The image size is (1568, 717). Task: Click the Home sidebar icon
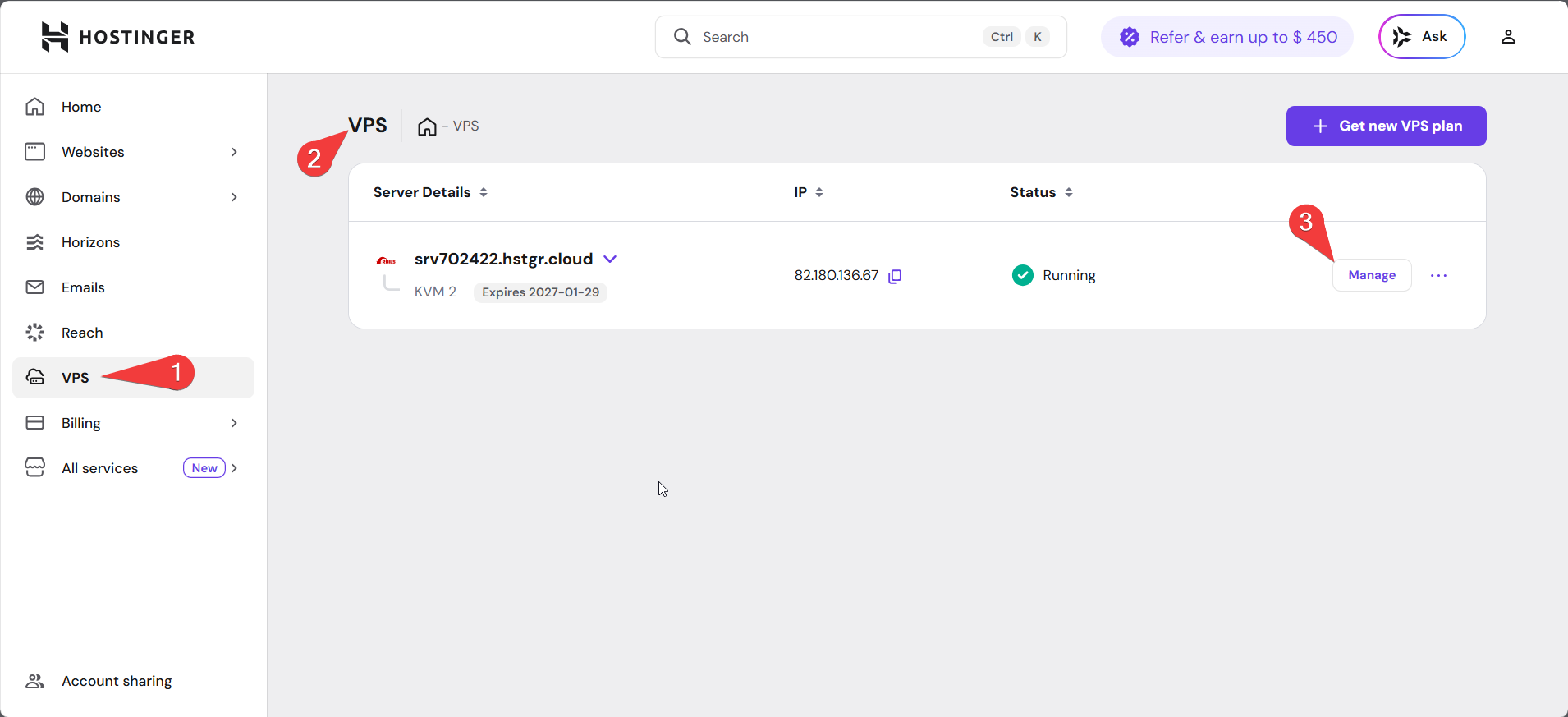click(x=34, y=107)
